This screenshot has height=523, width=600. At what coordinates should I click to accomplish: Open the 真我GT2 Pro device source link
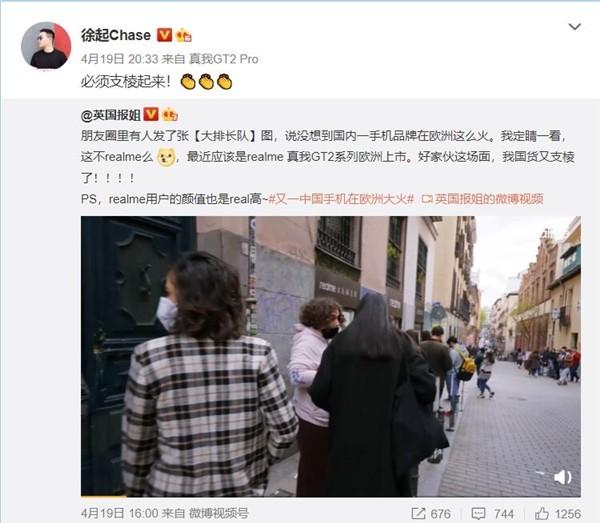click(224, 59)
